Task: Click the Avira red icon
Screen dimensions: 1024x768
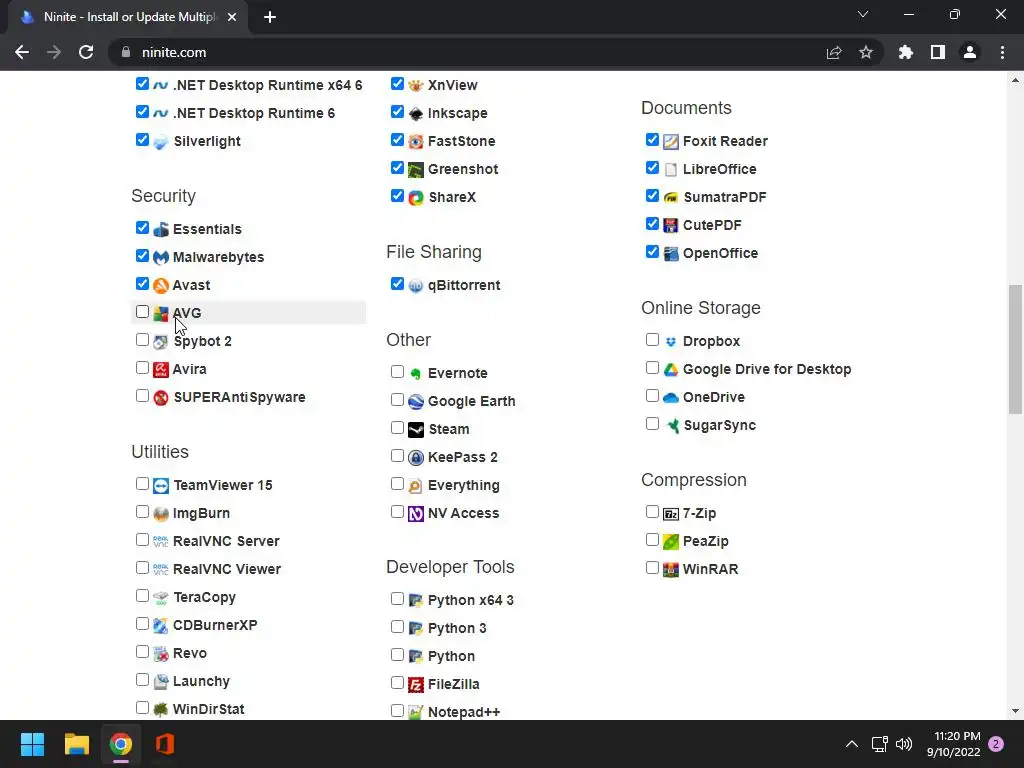Action: pyautogui.click(x=161, y=370)
